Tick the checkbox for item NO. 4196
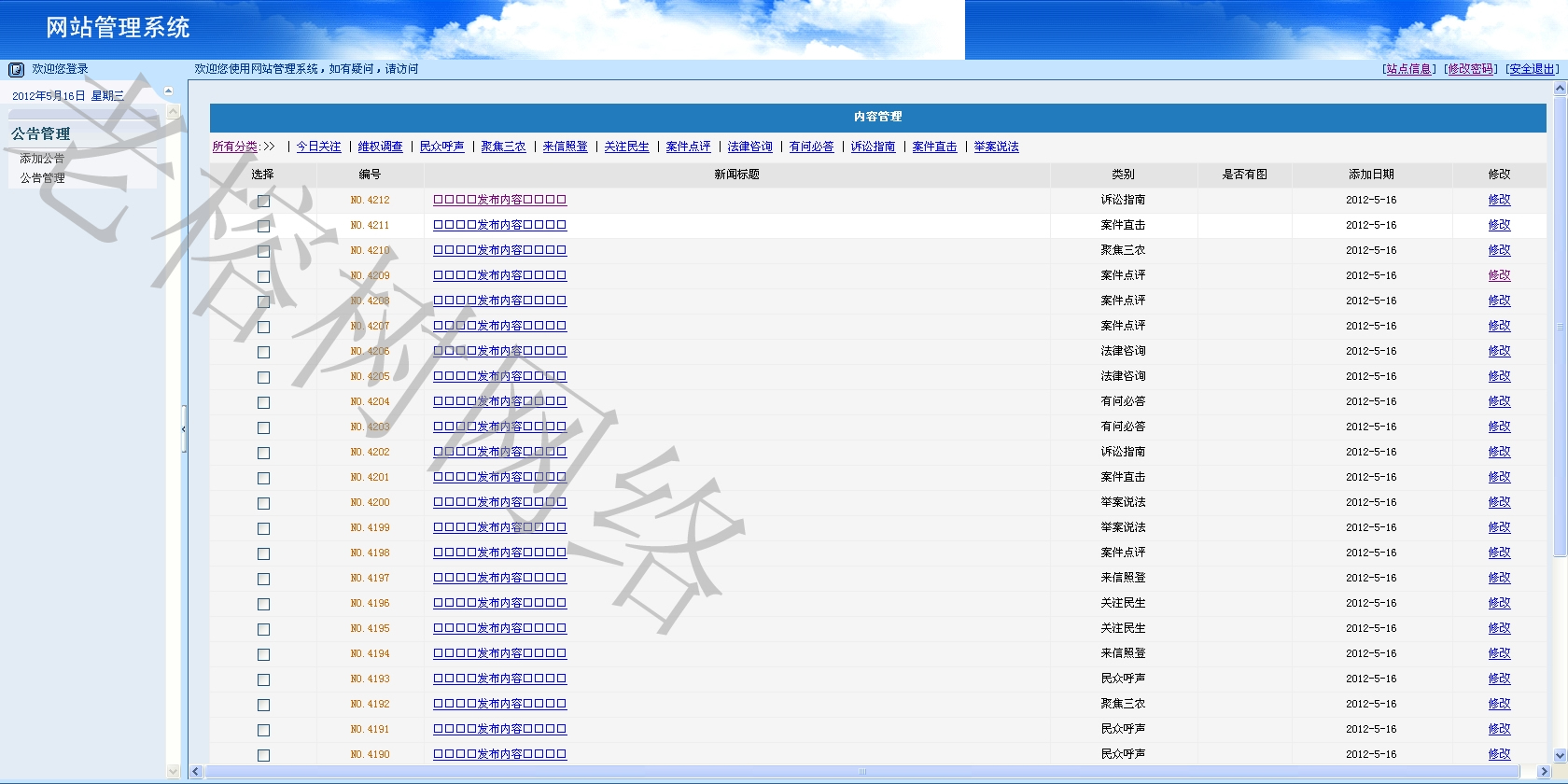Screen dimensions: 1568x784 pyautogui.click(x=263, y=604)
